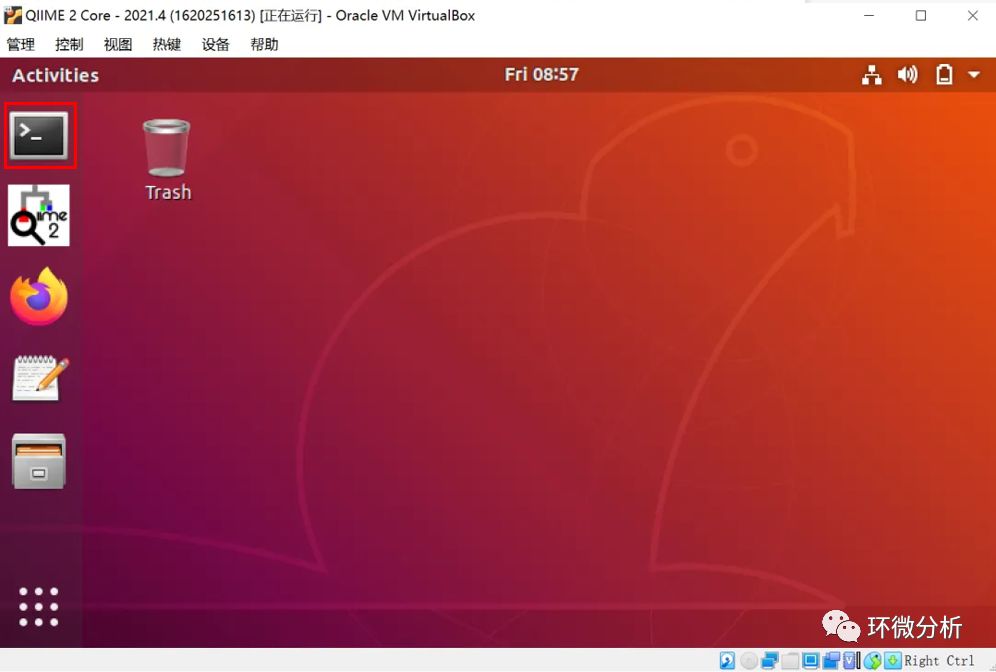The height and width of the screenshot is (672, 996).
Task: Open the Terminal from the dock
Action: (x=40, y=136)
